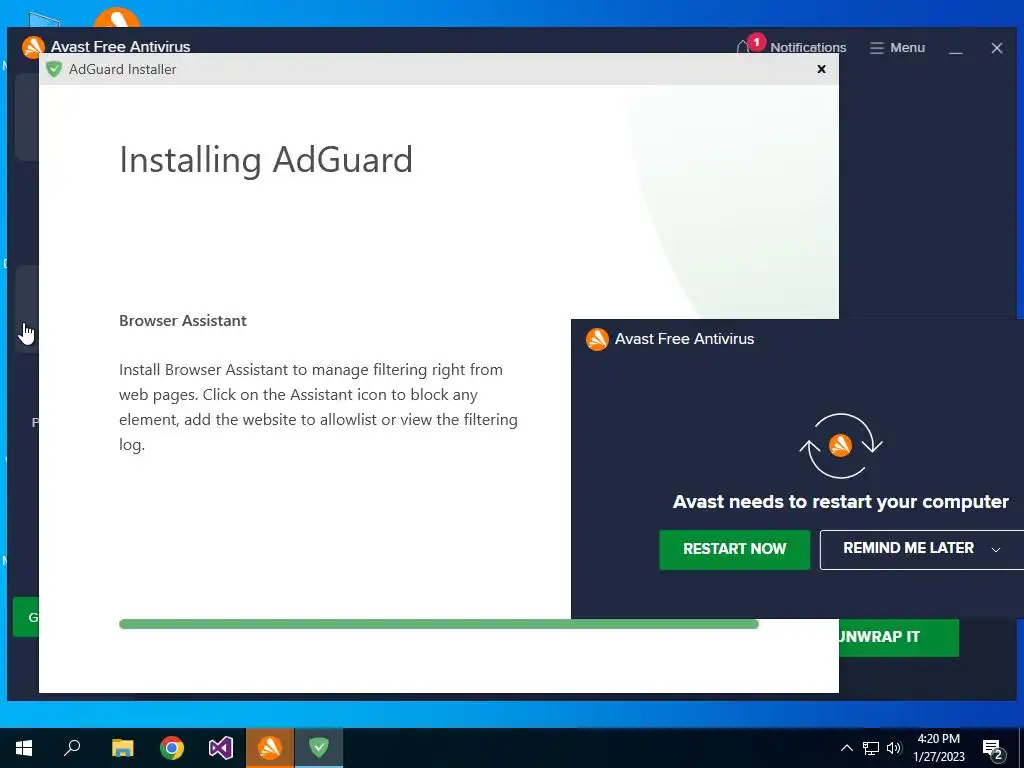
Task: Open Windows taskbar search
Action: [72, 748]
